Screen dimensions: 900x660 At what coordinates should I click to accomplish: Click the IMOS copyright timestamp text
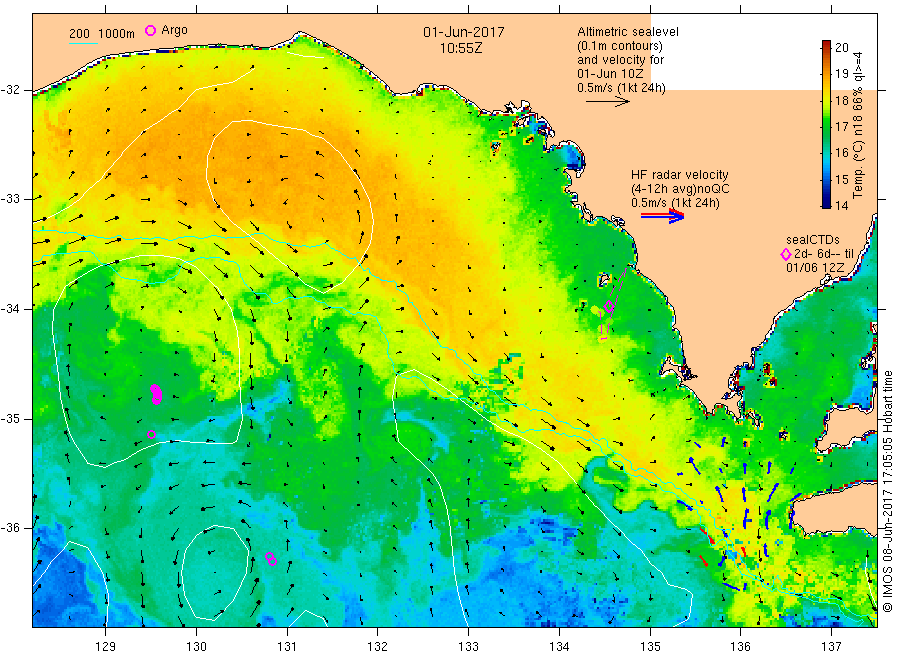(x=888, y=492)
